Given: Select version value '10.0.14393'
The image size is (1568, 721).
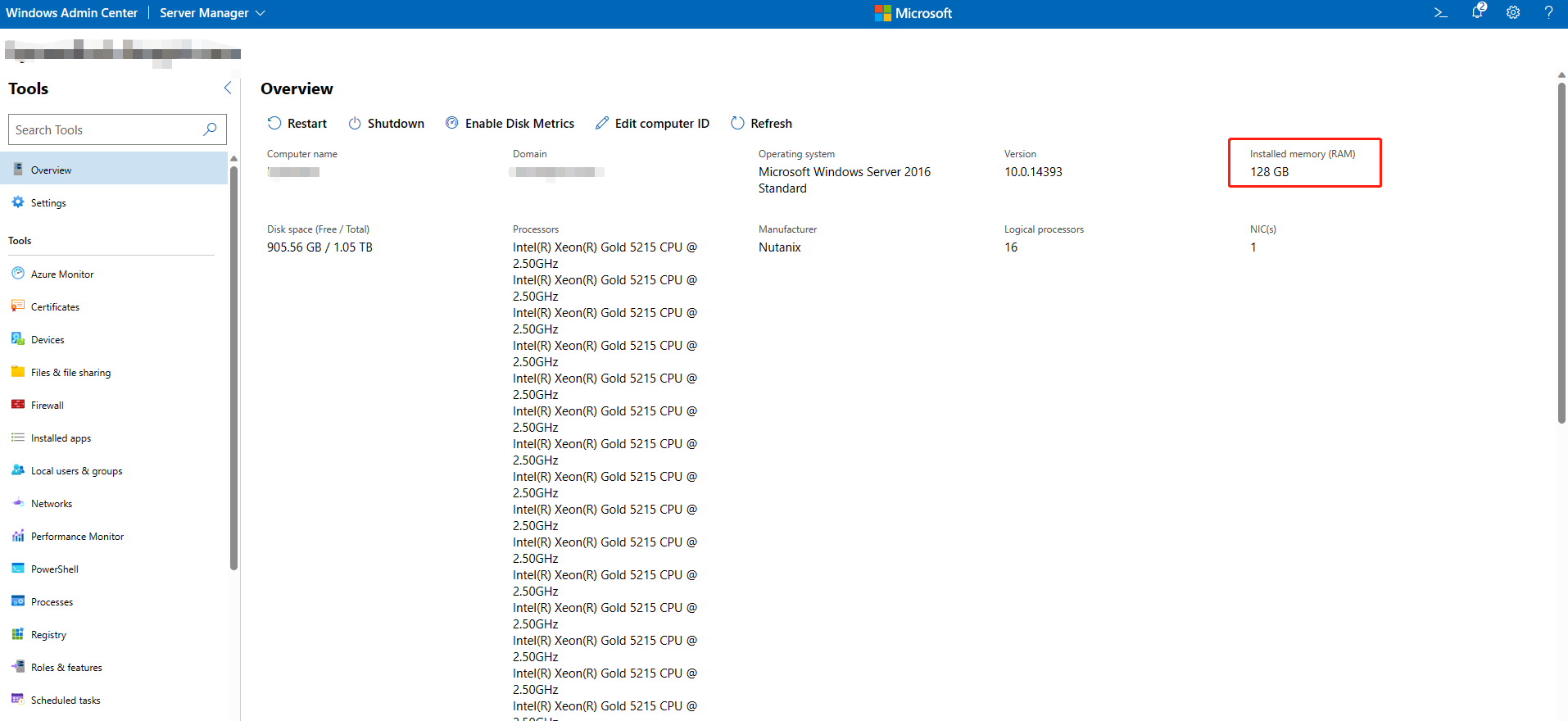Looking at the screenshot, I should [x=1033, y=172].
